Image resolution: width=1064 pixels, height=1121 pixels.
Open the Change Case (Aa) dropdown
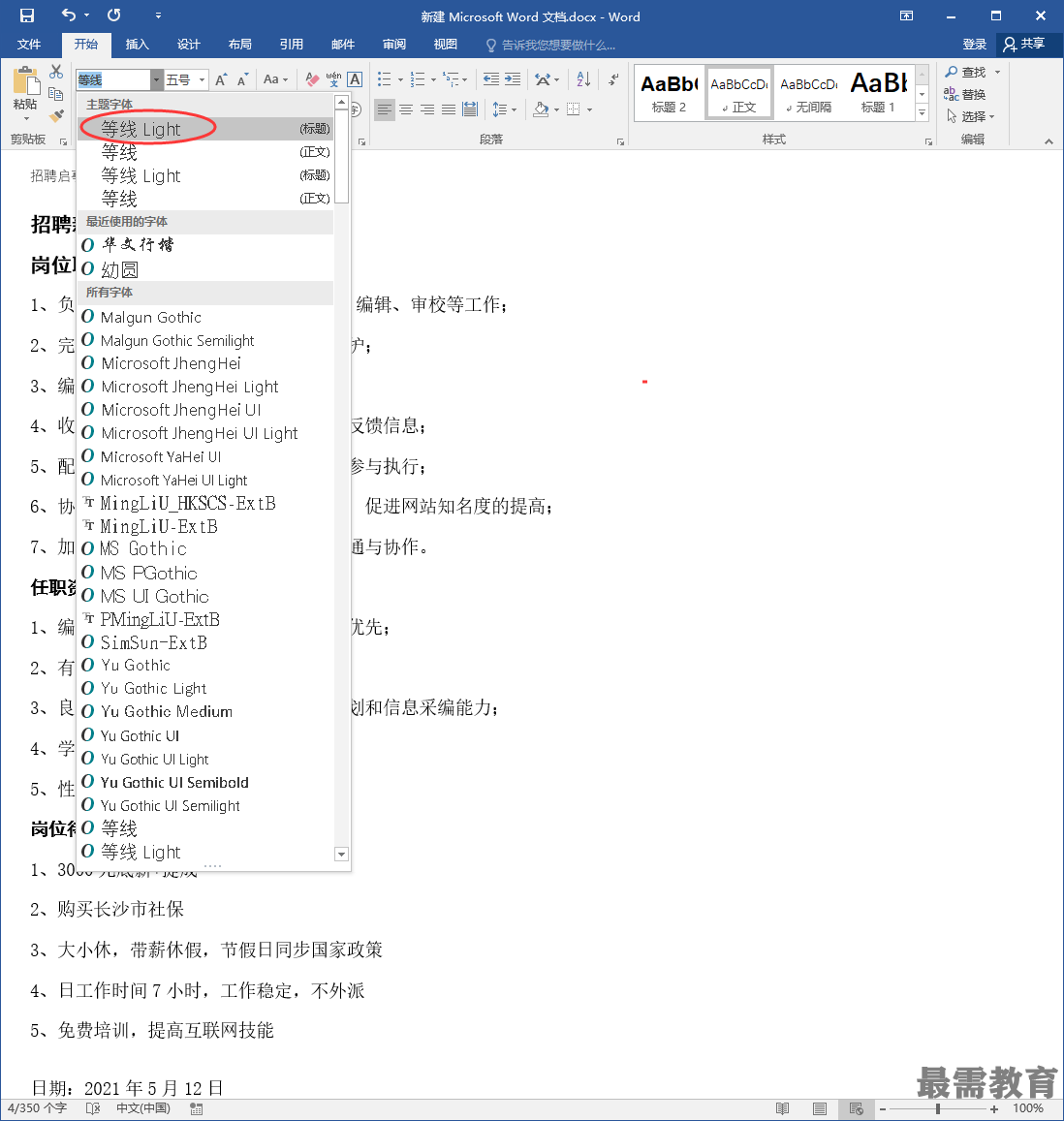[275, 79]
